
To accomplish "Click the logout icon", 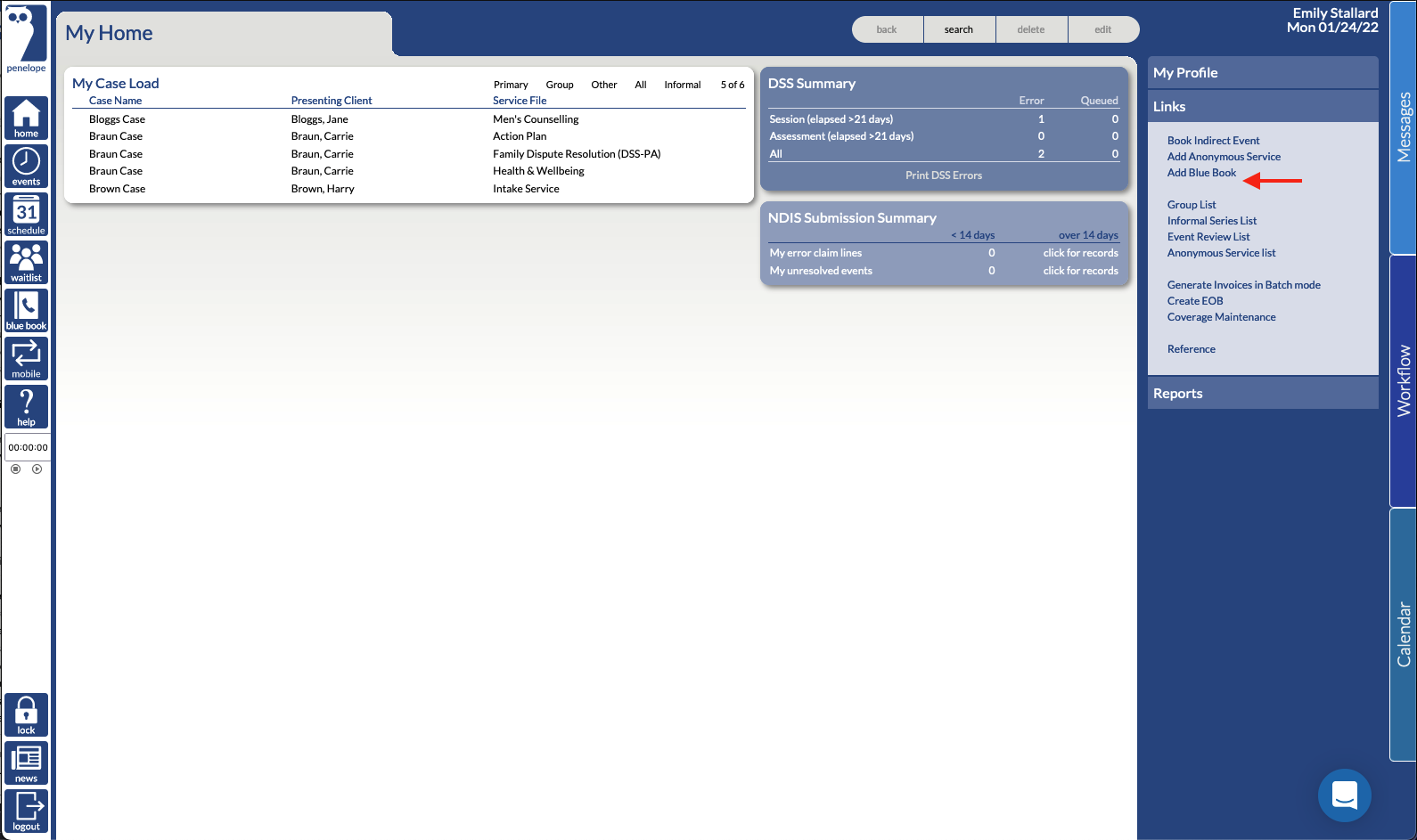I will pyautogui.click(x=26, y=811).
